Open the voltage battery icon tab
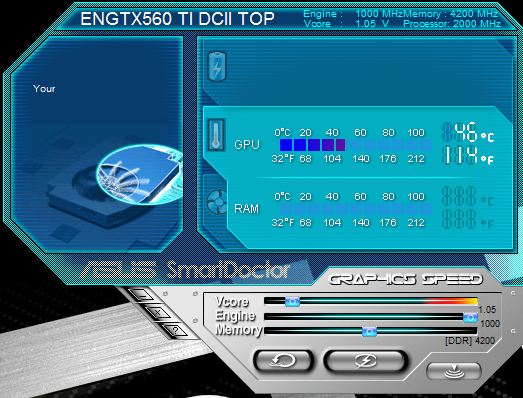Image resolution: width=523 pixels, height=398 pixels. tap(217, 66)
